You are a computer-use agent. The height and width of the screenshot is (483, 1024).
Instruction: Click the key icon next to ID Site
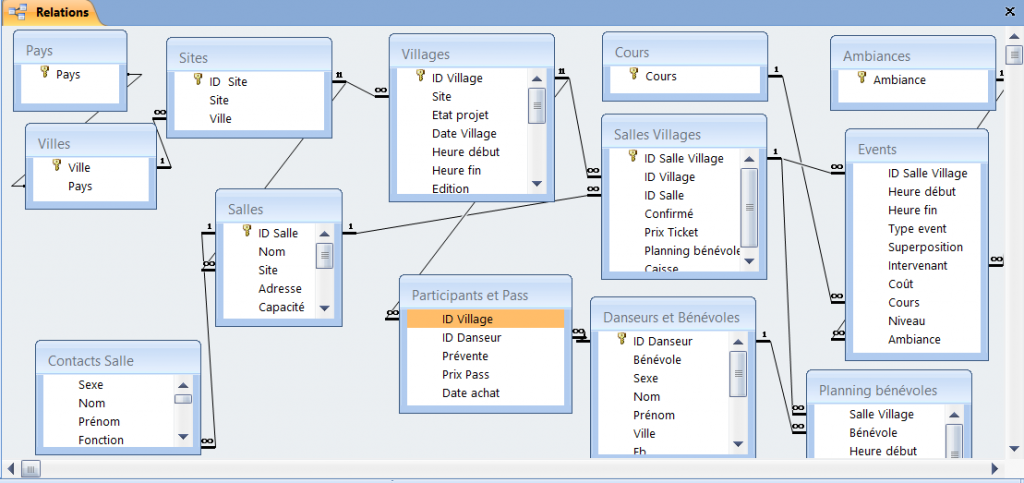click(x=198, y=81)
